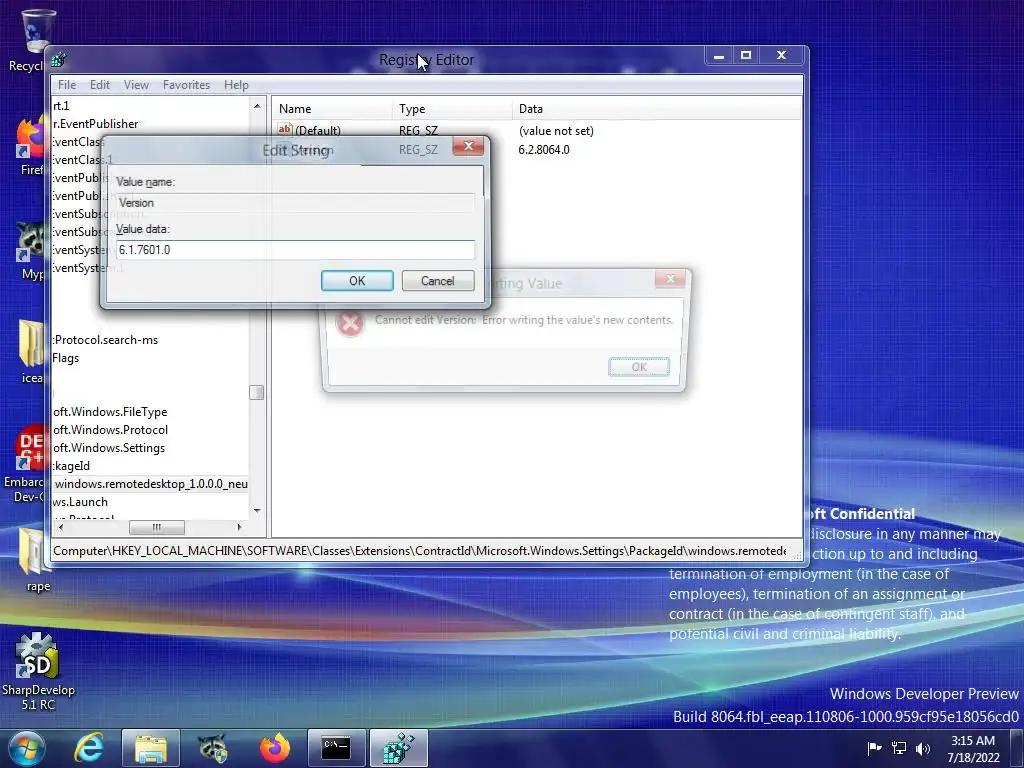
Task: Close the Edit String dialog
Action: pos(468,146)
